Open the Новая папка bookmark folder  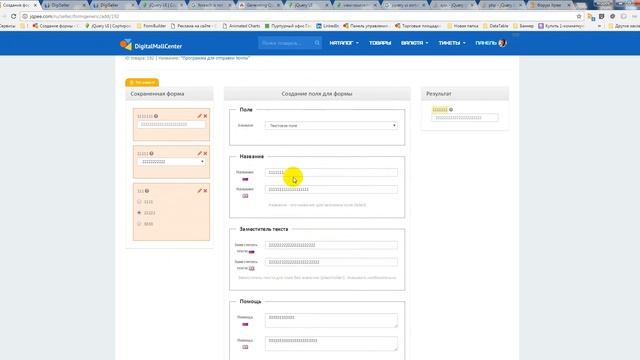[x=462, y=26]
